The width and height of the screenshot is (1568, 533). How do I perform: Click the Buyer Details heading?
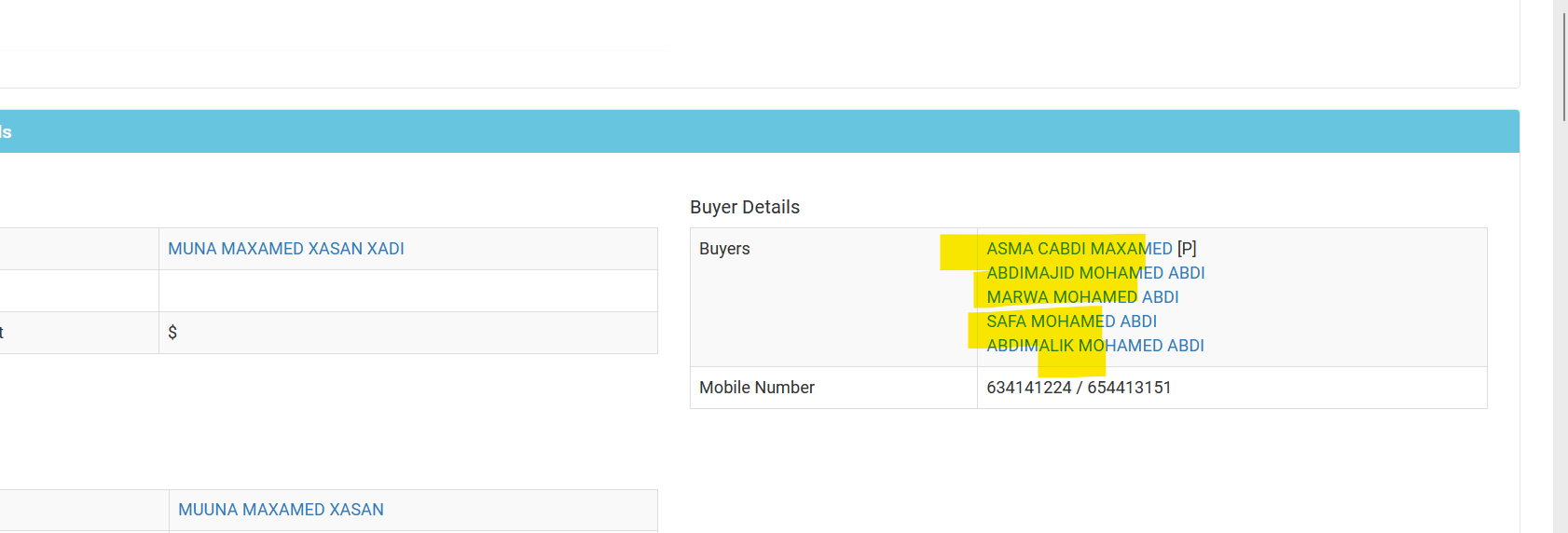coord(745,207)
